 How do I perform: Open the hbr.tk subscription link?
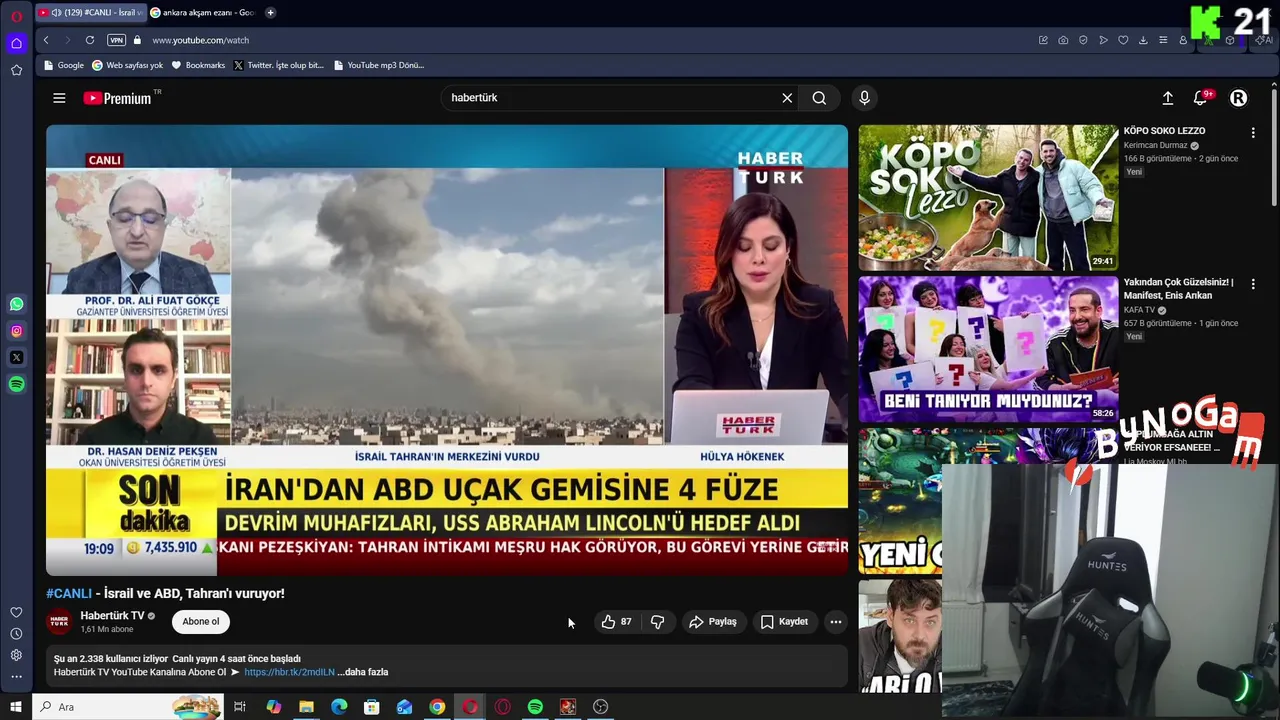tap(289, 672)
